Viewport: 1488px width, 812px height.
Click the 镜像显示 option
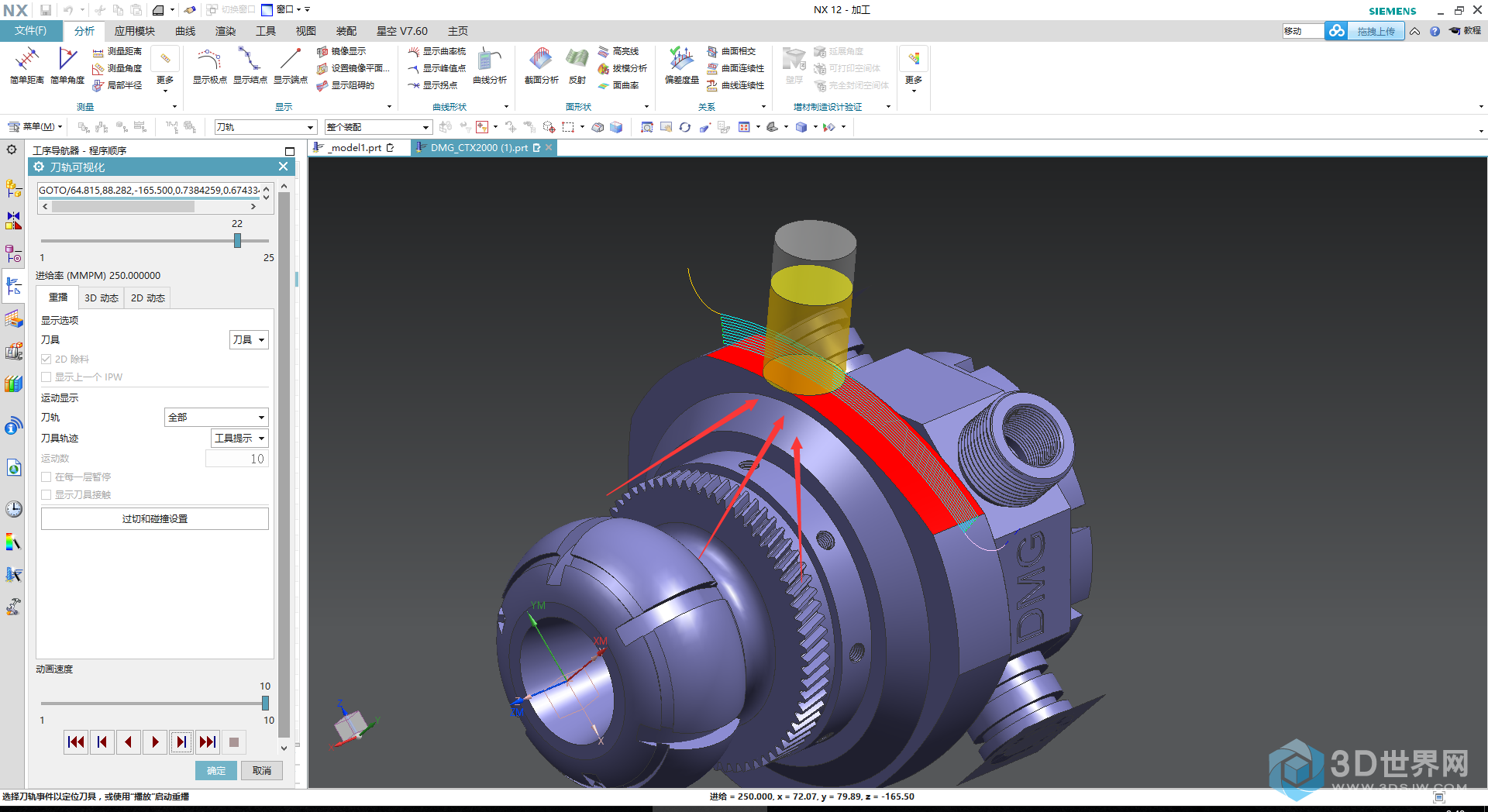(341, 51)
